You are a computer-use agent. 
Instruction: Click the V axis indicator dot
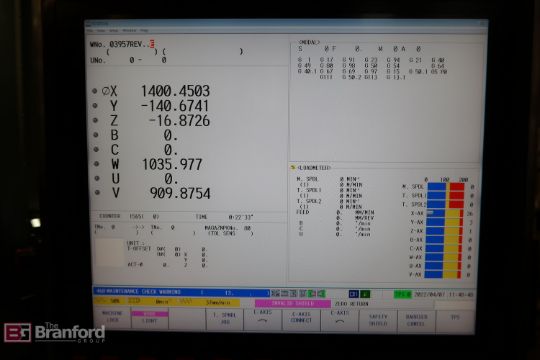tap(97, 193)
